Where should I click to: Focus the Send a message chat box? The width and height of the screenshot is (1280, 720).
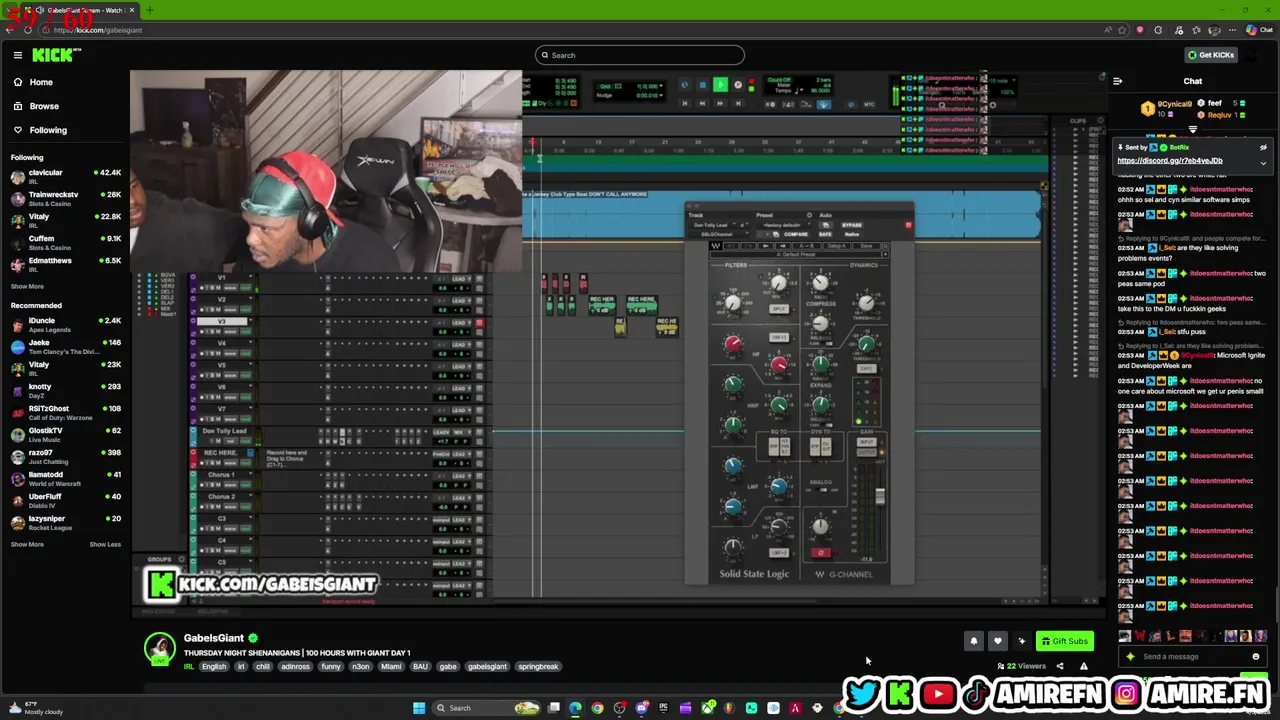coord(1190,657)
